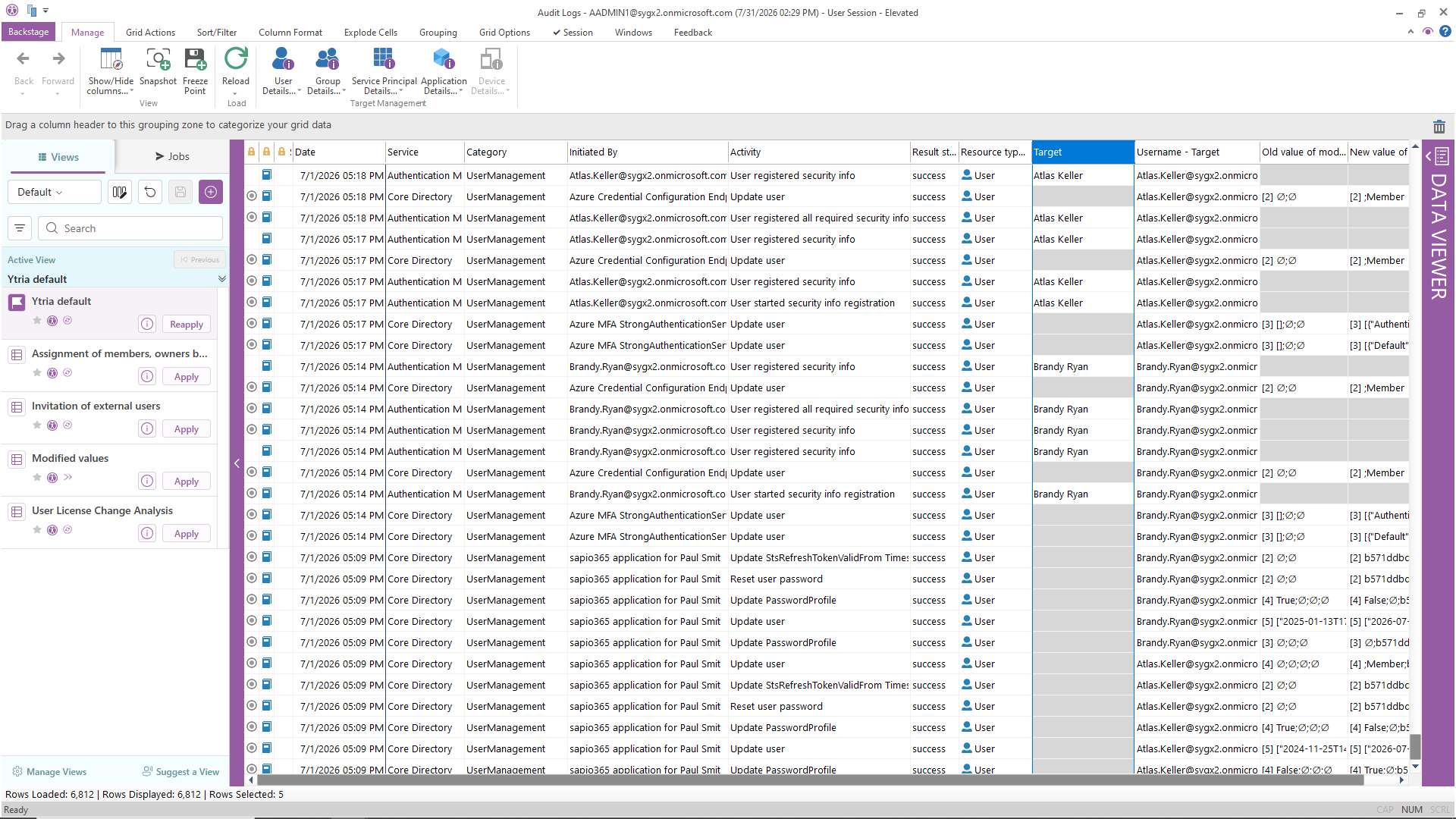Click the Target column header
Image resolution: width=1456 pixels, height=819 pixels.
pos(1083,152)
